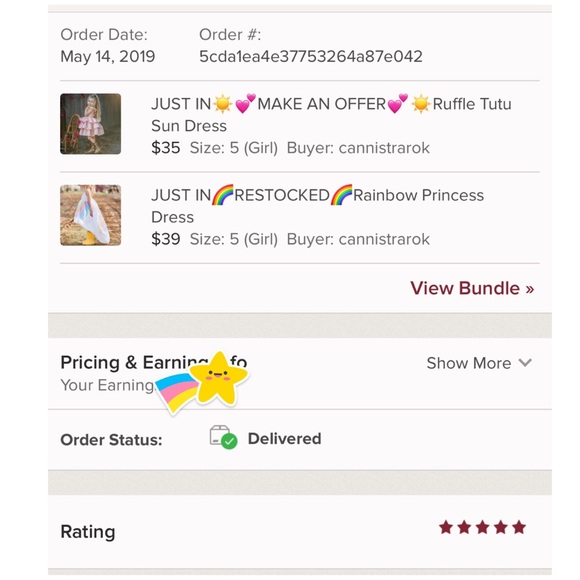Viewport: 580px width, 580px height.
Task: Expand Pricing section with Show More
Action: (x=479, y=363)
